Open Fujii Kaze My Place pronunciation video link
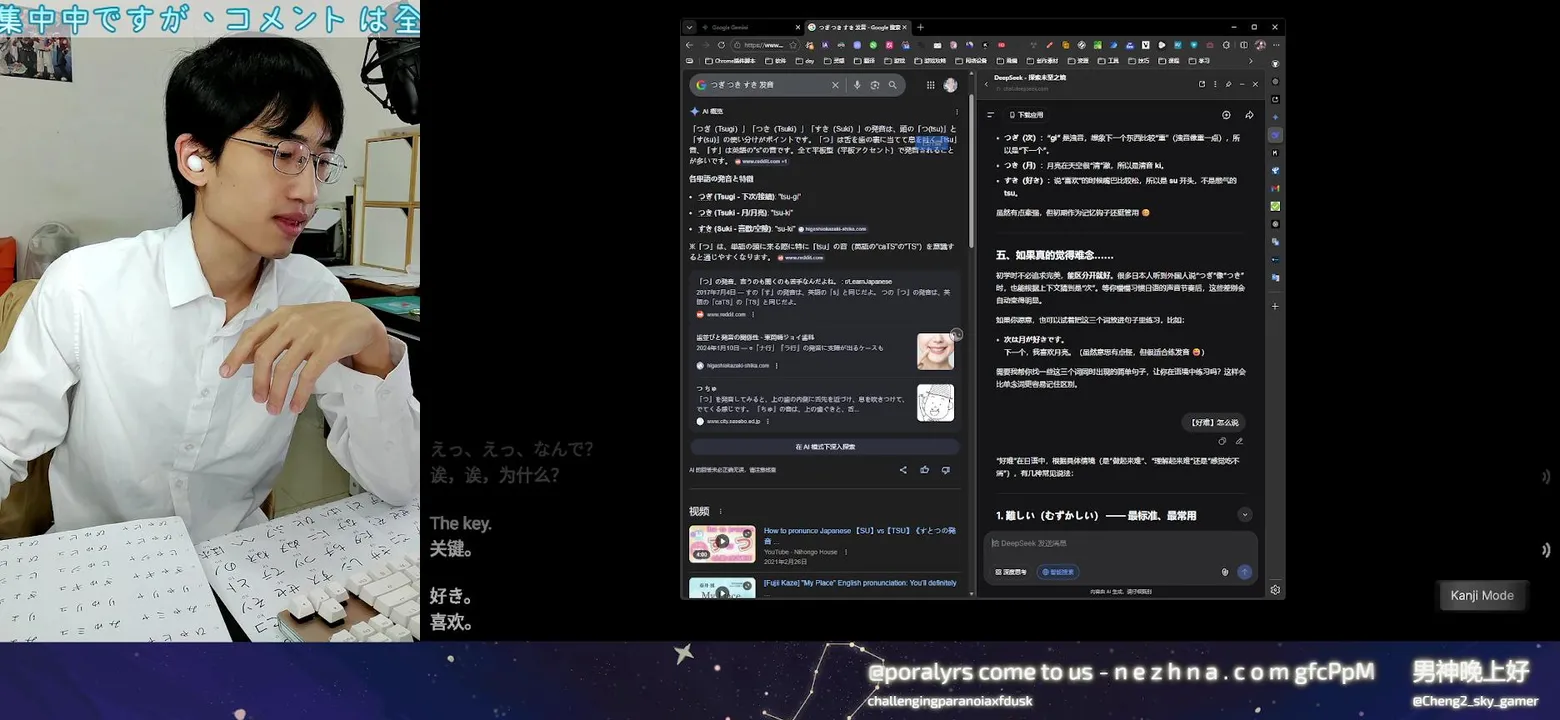 860,583
